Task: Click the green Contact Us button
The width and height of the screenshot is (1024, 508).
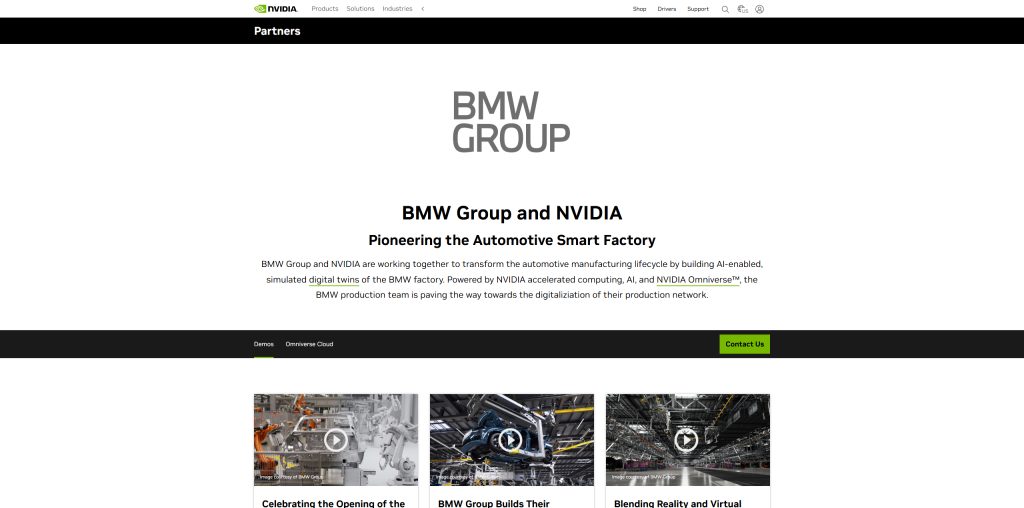Action: tap(744, 344)
